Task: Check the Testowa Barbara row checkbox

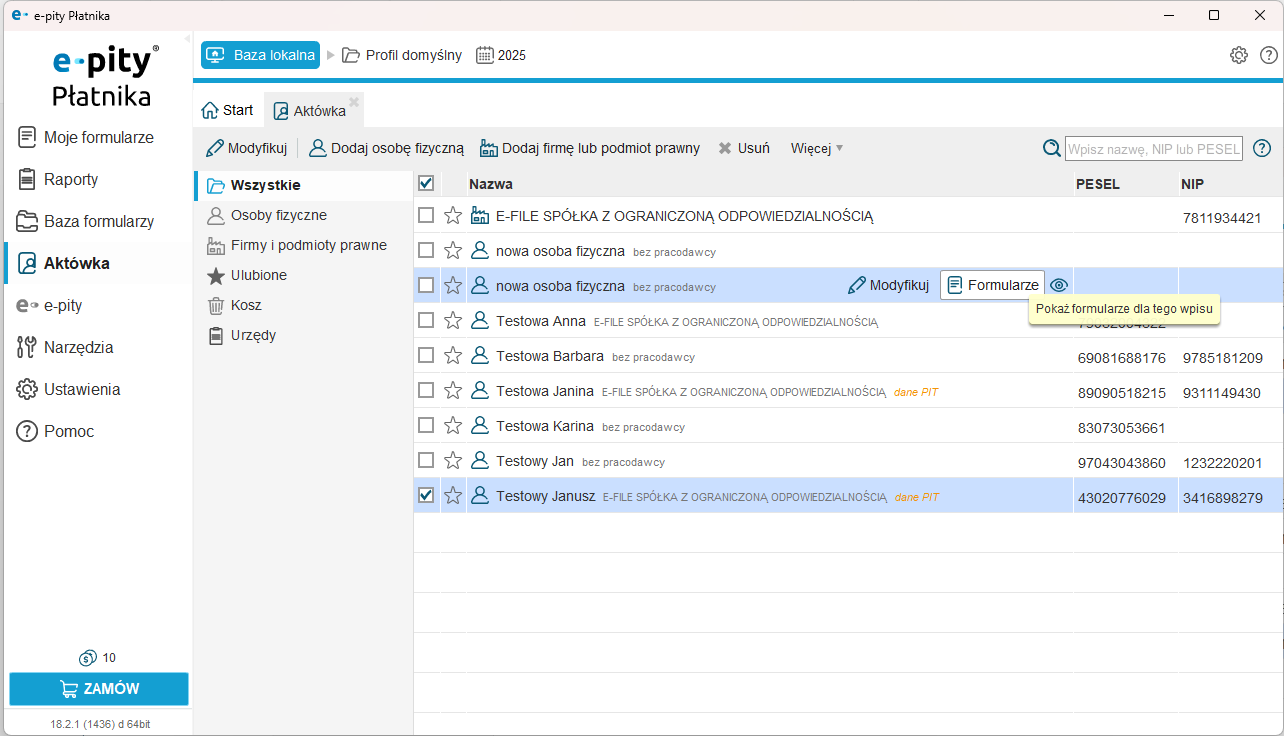Action: 426,355
